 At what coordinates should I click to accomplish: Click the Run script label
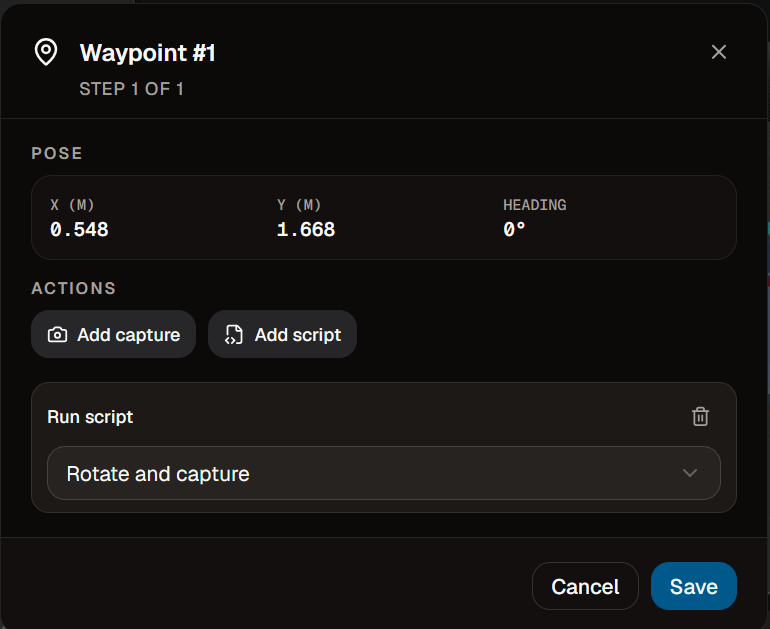[90, 417]
